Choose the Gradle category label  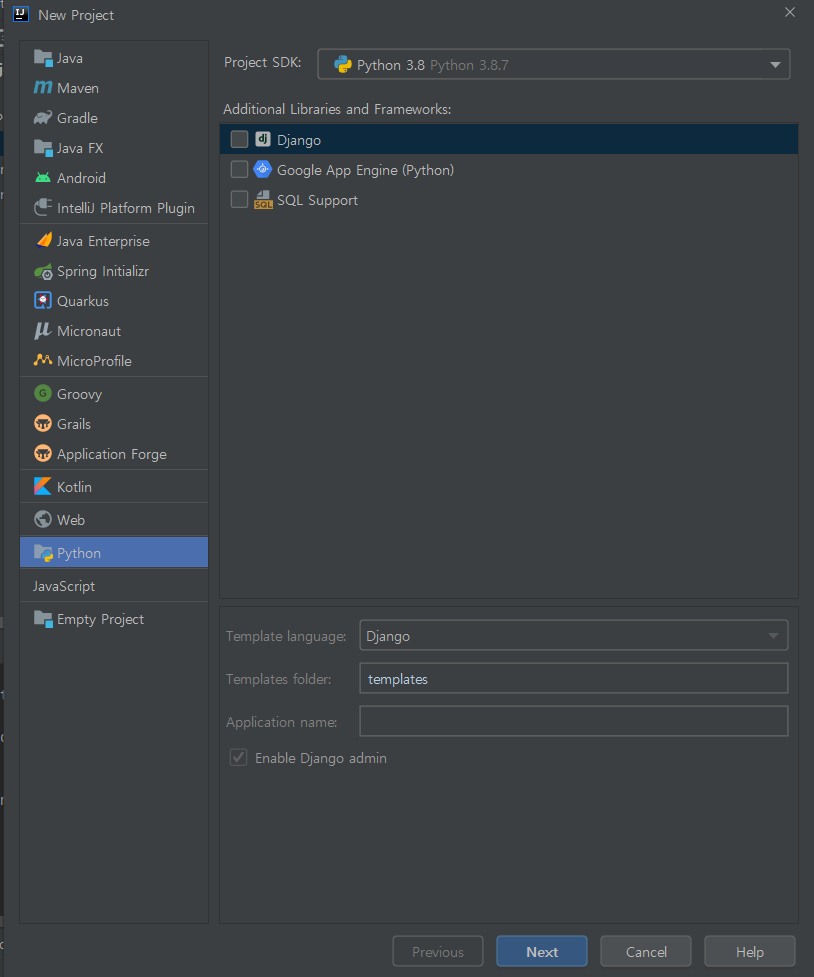(77, 118)
